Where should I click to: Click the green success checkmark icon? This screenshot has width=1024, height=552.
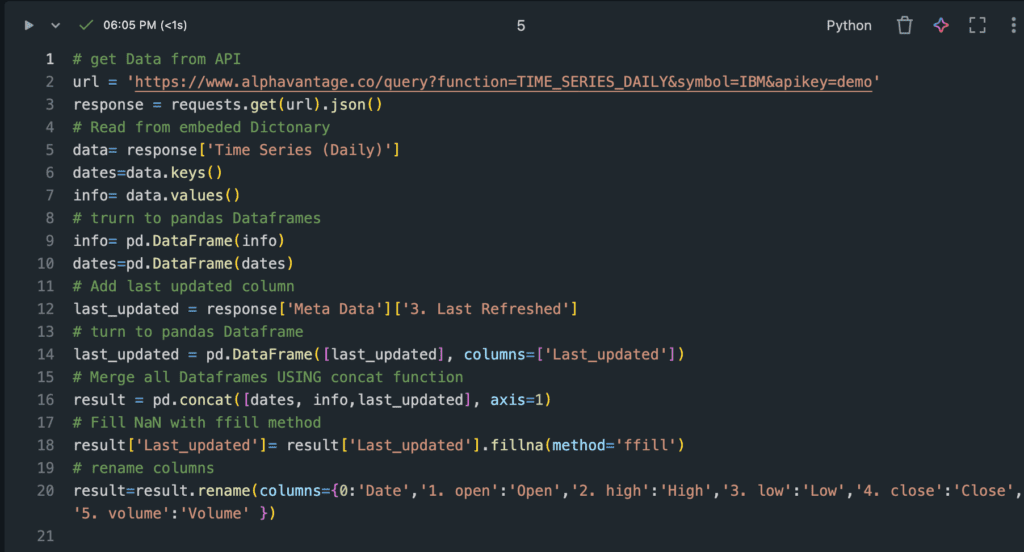click(86, 25)
